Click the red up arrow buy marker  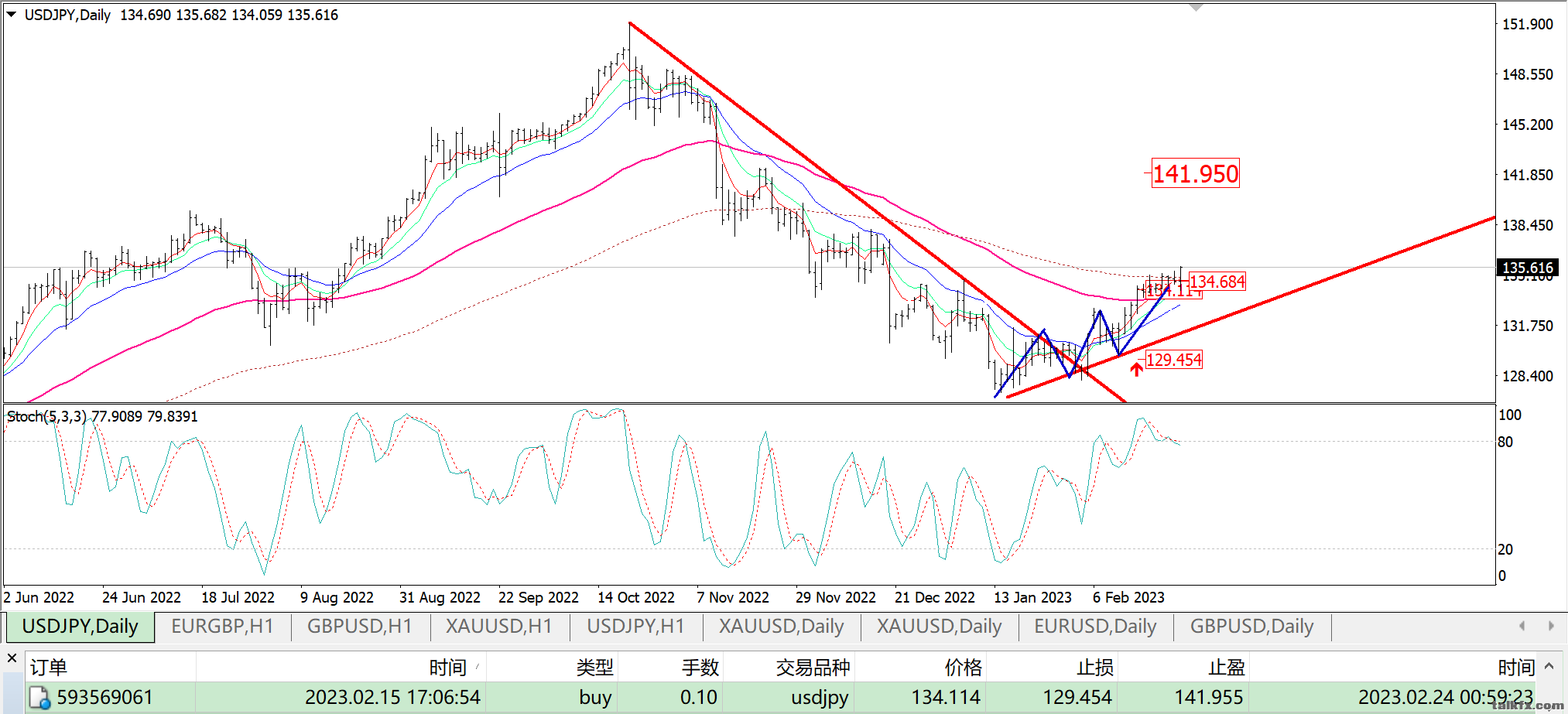tap(1136, 370)
